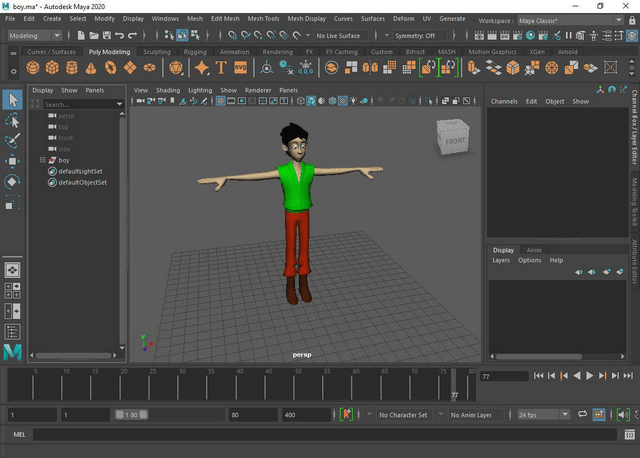Toggle the workspace lock icon
The height and width of the screenshot is (458, 640).
point(629,19)
